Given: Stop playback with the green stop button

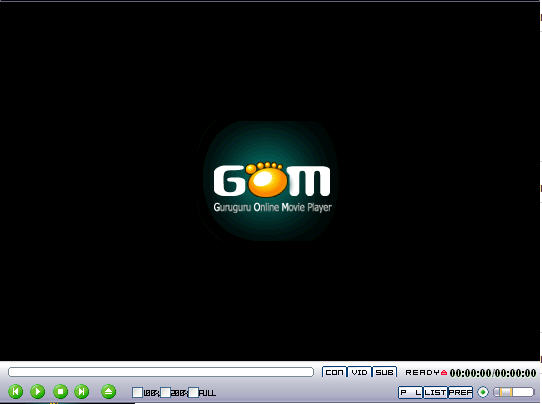Looking at the screenshot, I should (x=60, y=392).
